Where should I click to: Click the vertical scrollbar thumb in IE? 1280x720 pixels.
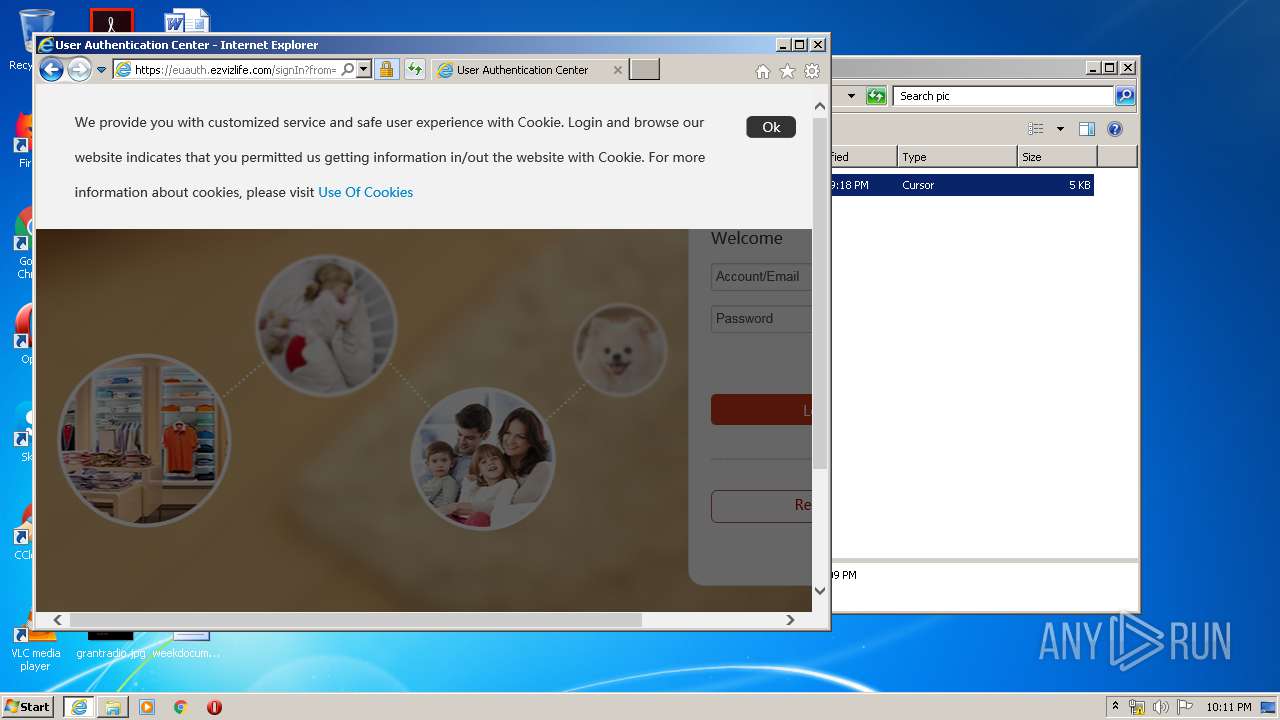[x=820, y=292]
